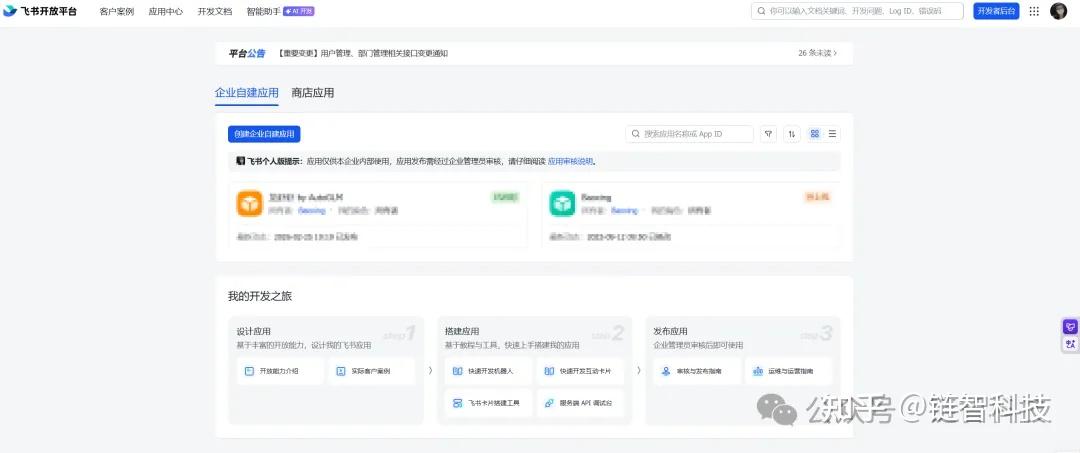Open the green Banning app icon

562,204
